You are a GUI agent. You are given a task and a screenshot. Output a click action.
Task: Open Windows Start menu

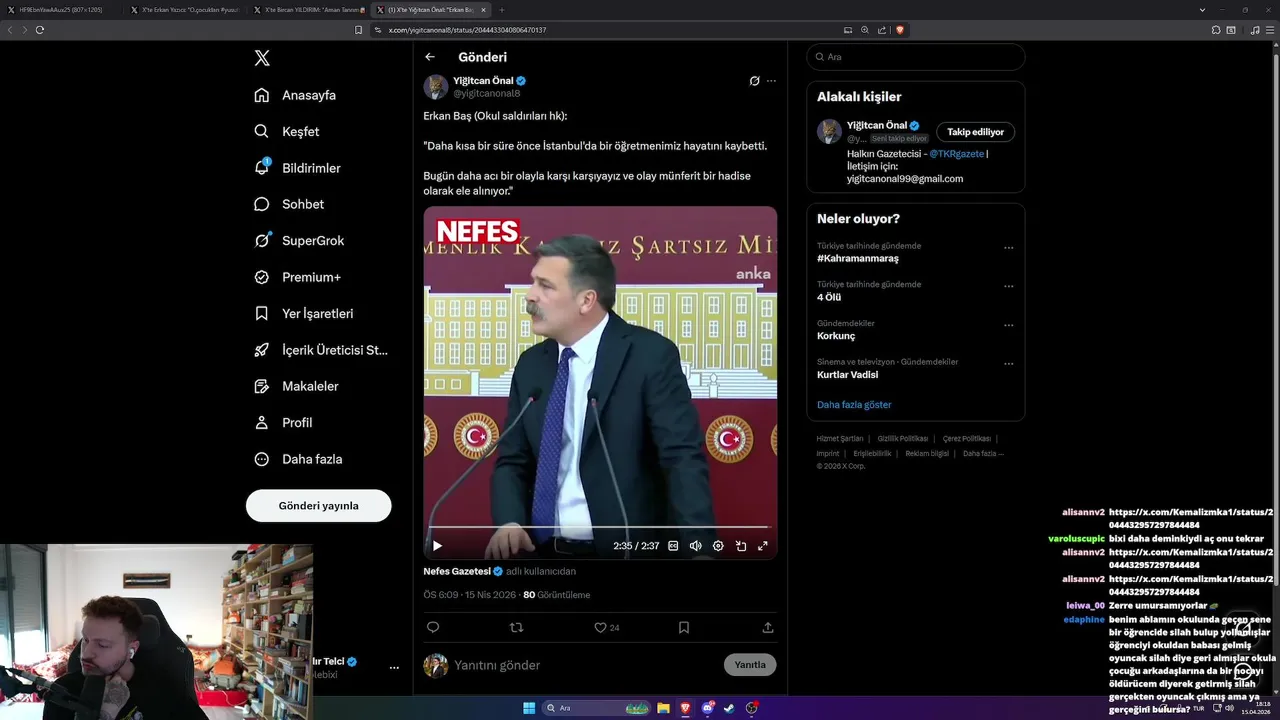pyautogui.click(x=529, y=708)
